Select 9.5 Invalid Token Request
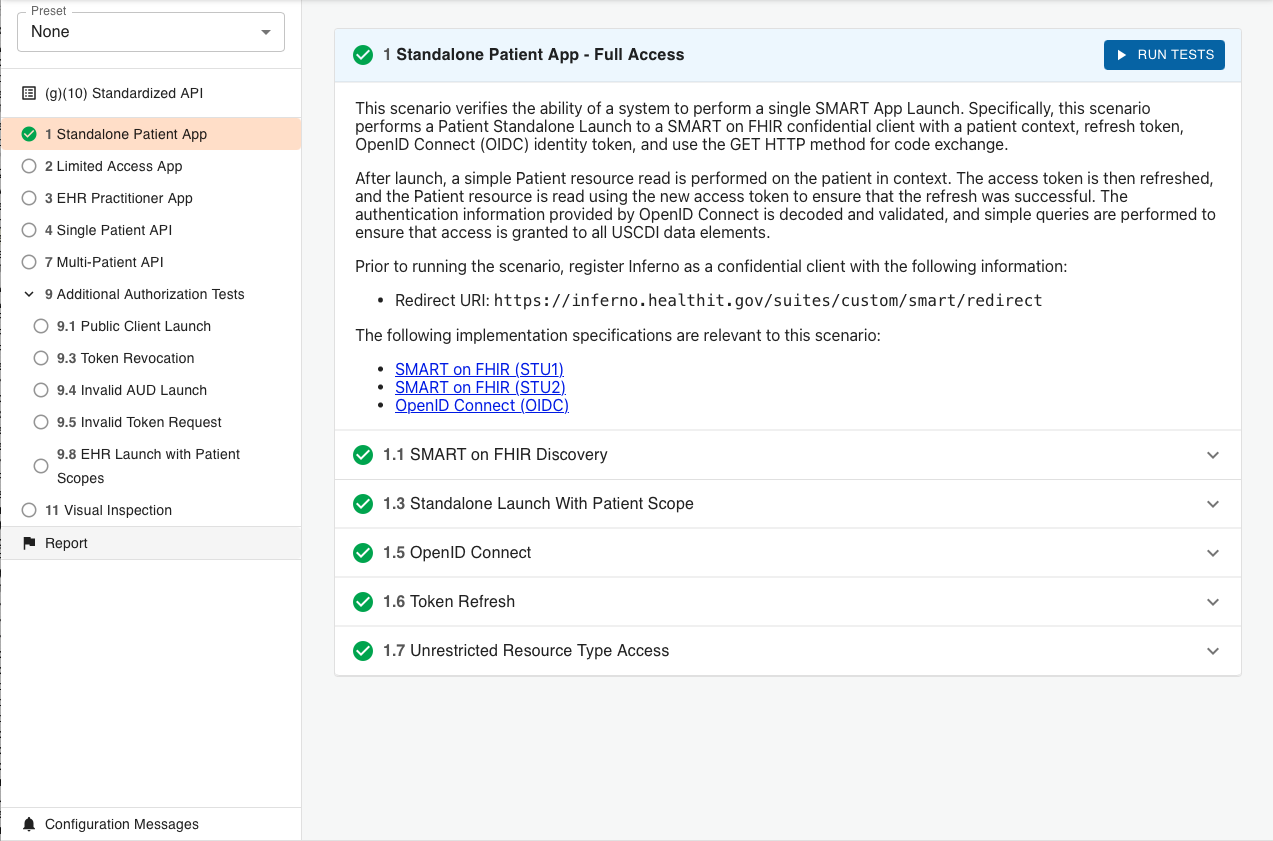The width and height of the screenshot is (1273, 841). [x=150, y=422]
